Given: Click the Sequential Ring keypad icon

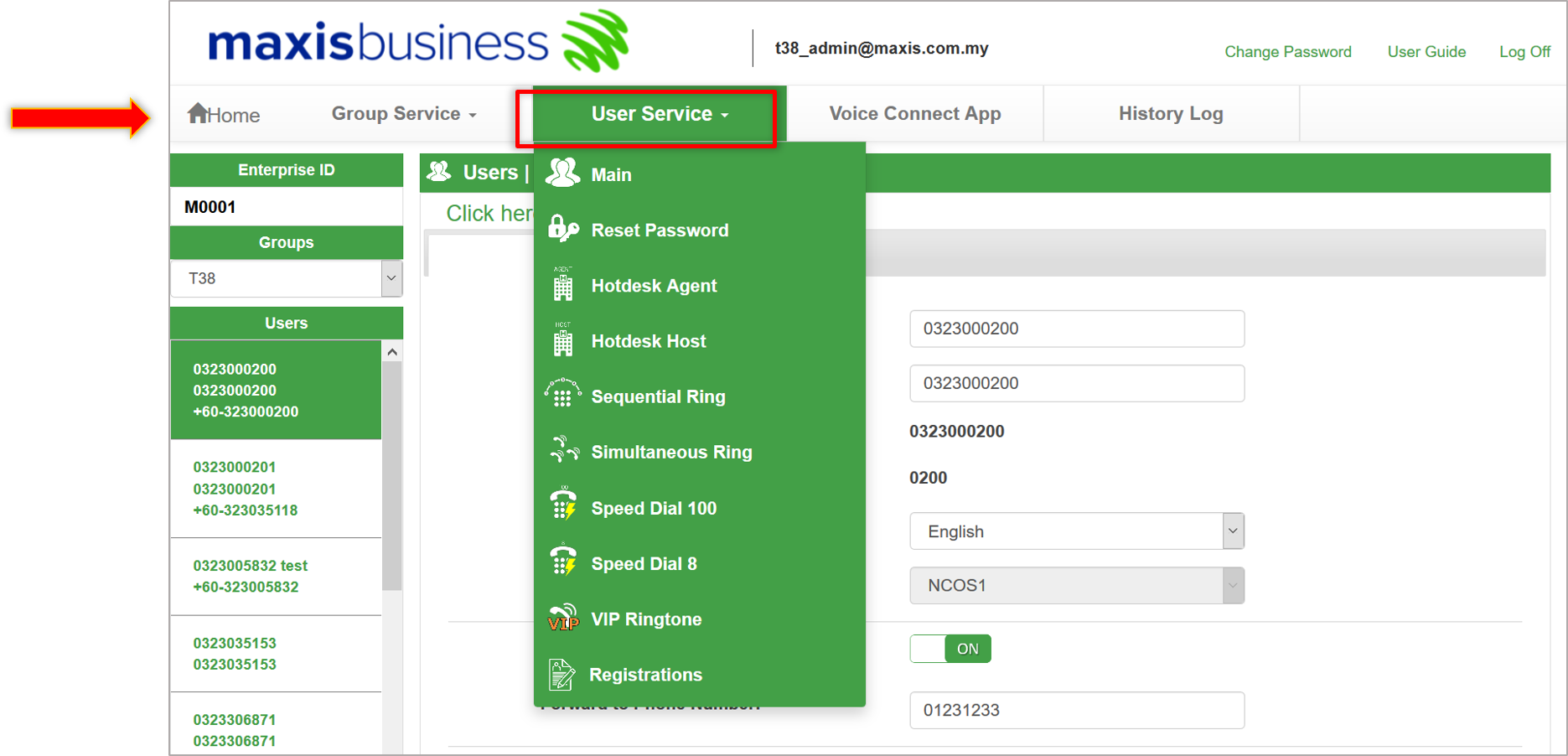Looking at the screenshot, I should [x=562, y=395].
